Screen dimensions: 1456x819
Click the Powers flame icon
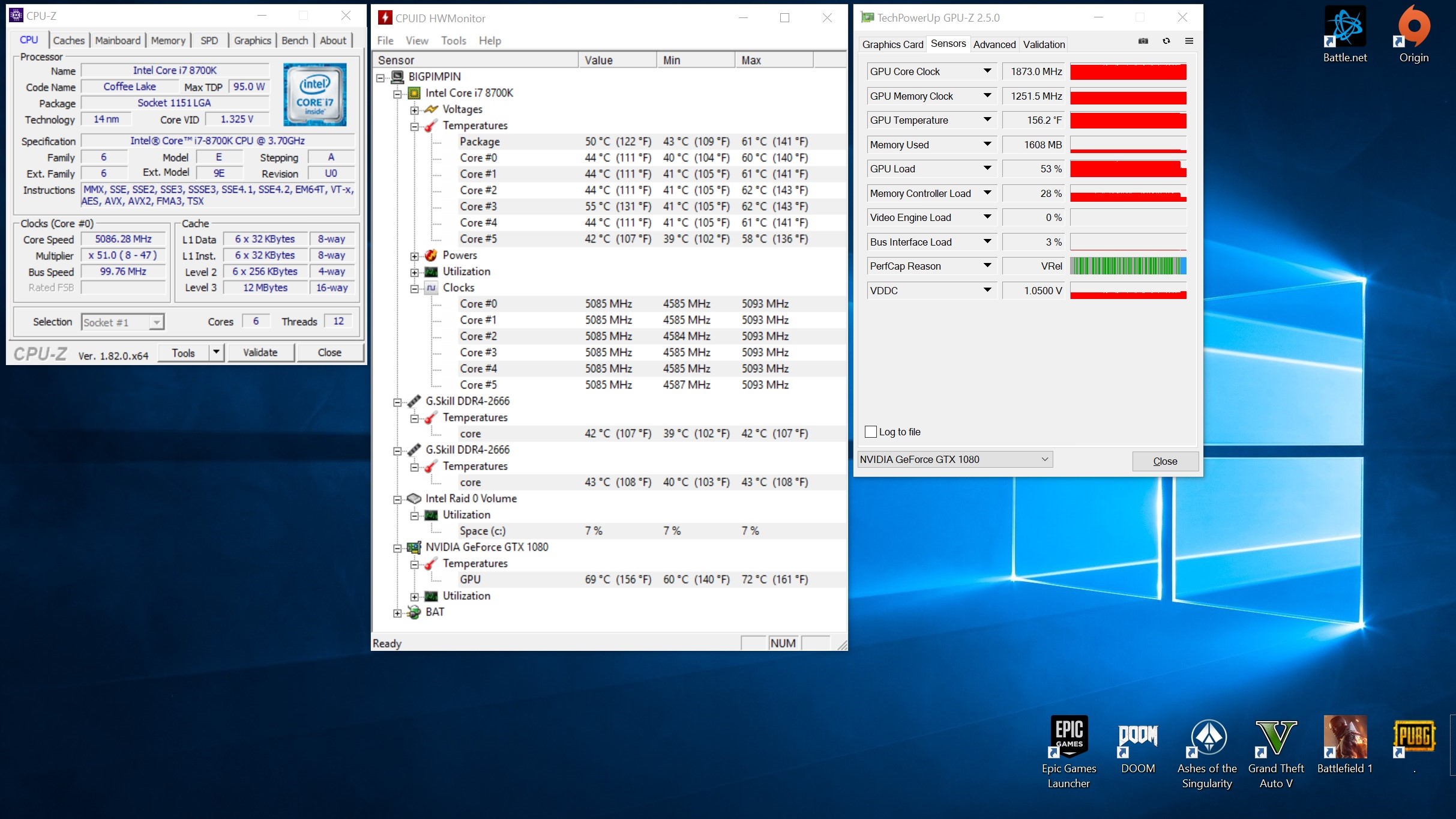[431, 255]
